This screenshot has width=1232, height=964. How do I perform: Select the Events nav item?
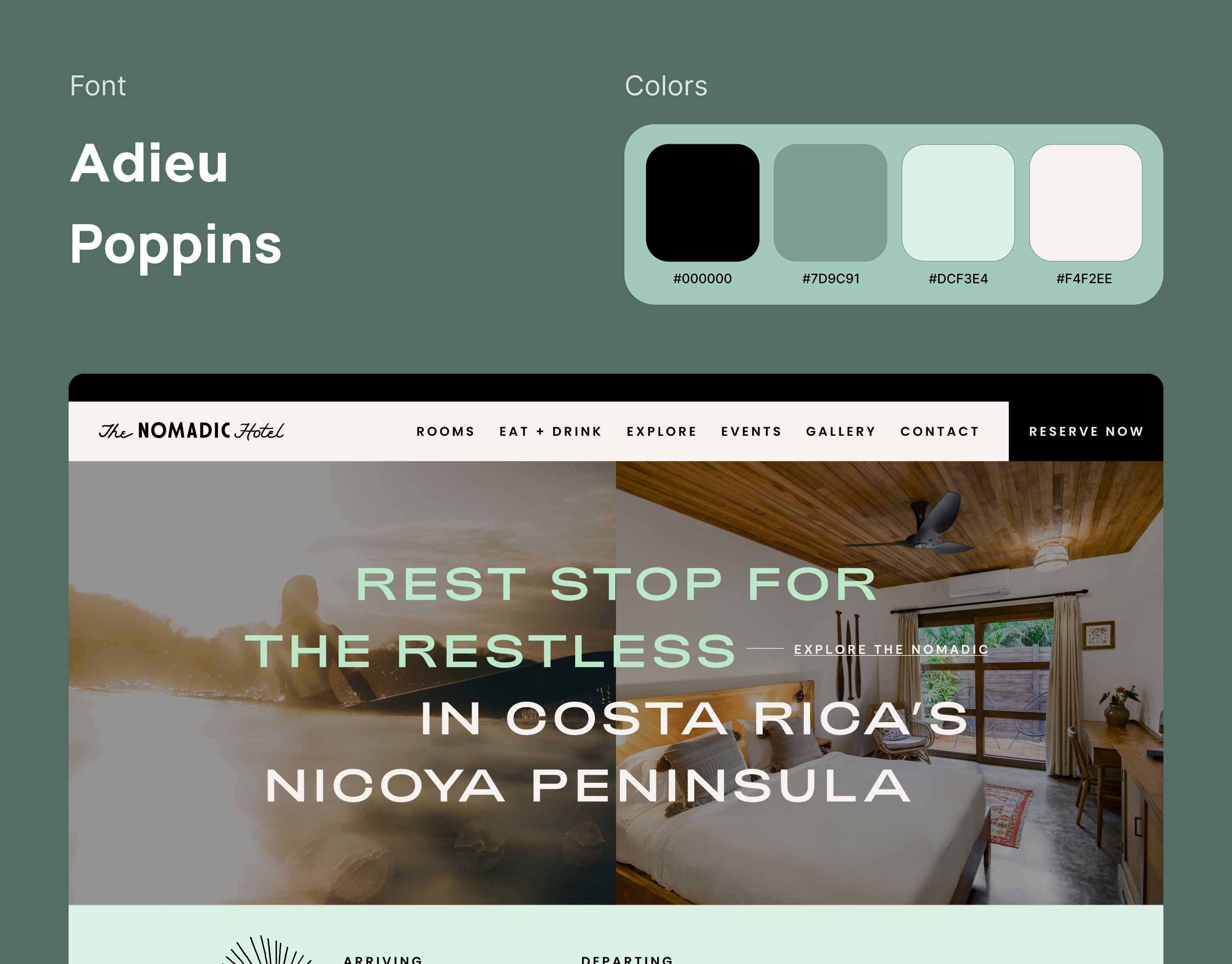(x=751, y=431)
